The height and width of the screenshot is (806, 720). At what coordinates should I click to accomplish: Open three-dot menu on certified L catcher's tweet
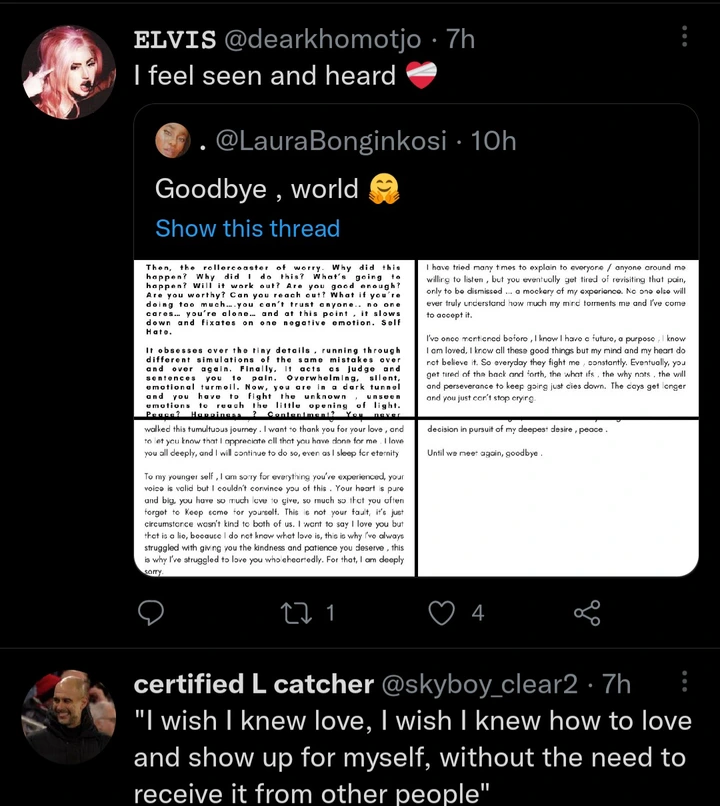coord(684,681)
